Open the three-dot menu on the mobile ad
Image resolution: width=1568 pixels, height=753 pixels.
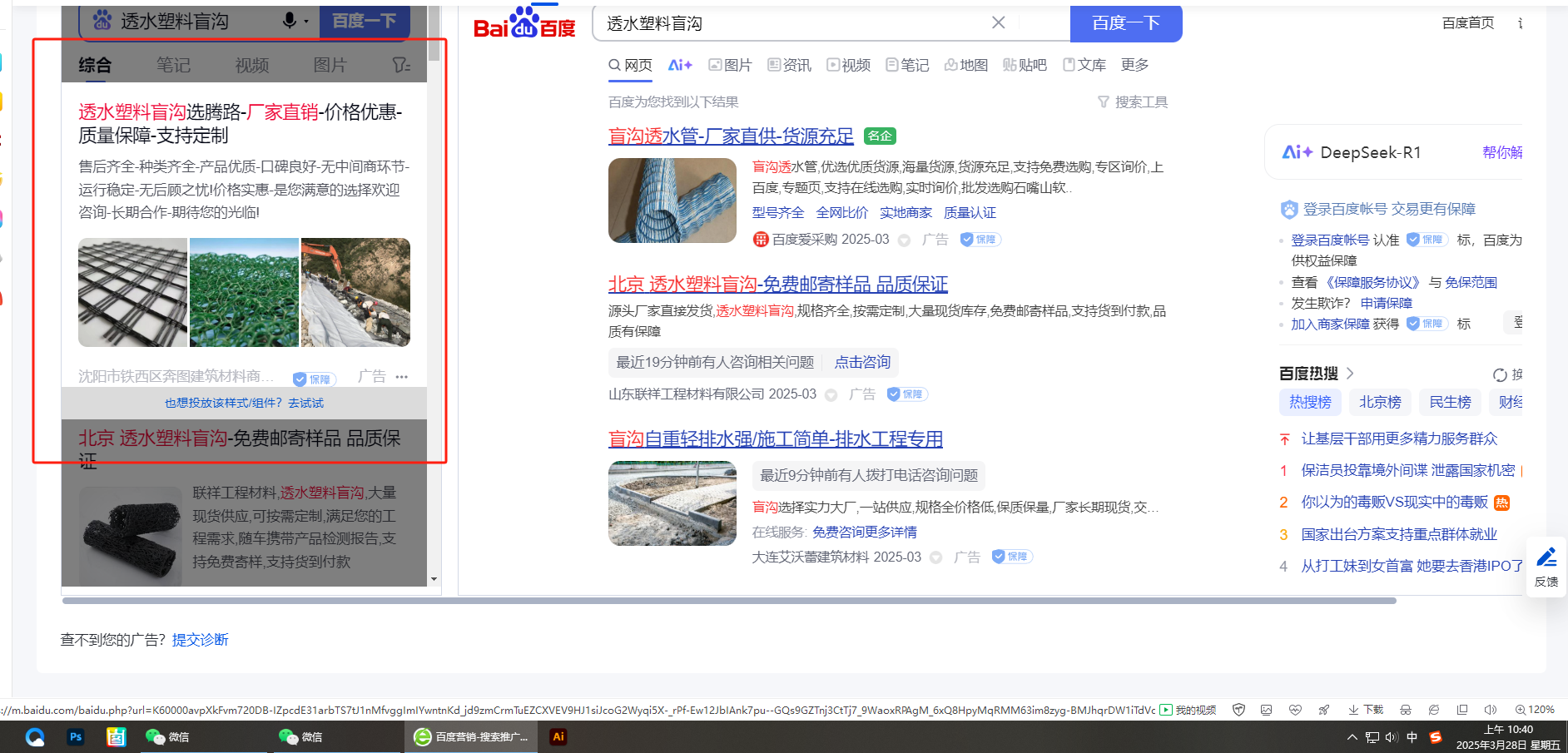click(402, 377)
